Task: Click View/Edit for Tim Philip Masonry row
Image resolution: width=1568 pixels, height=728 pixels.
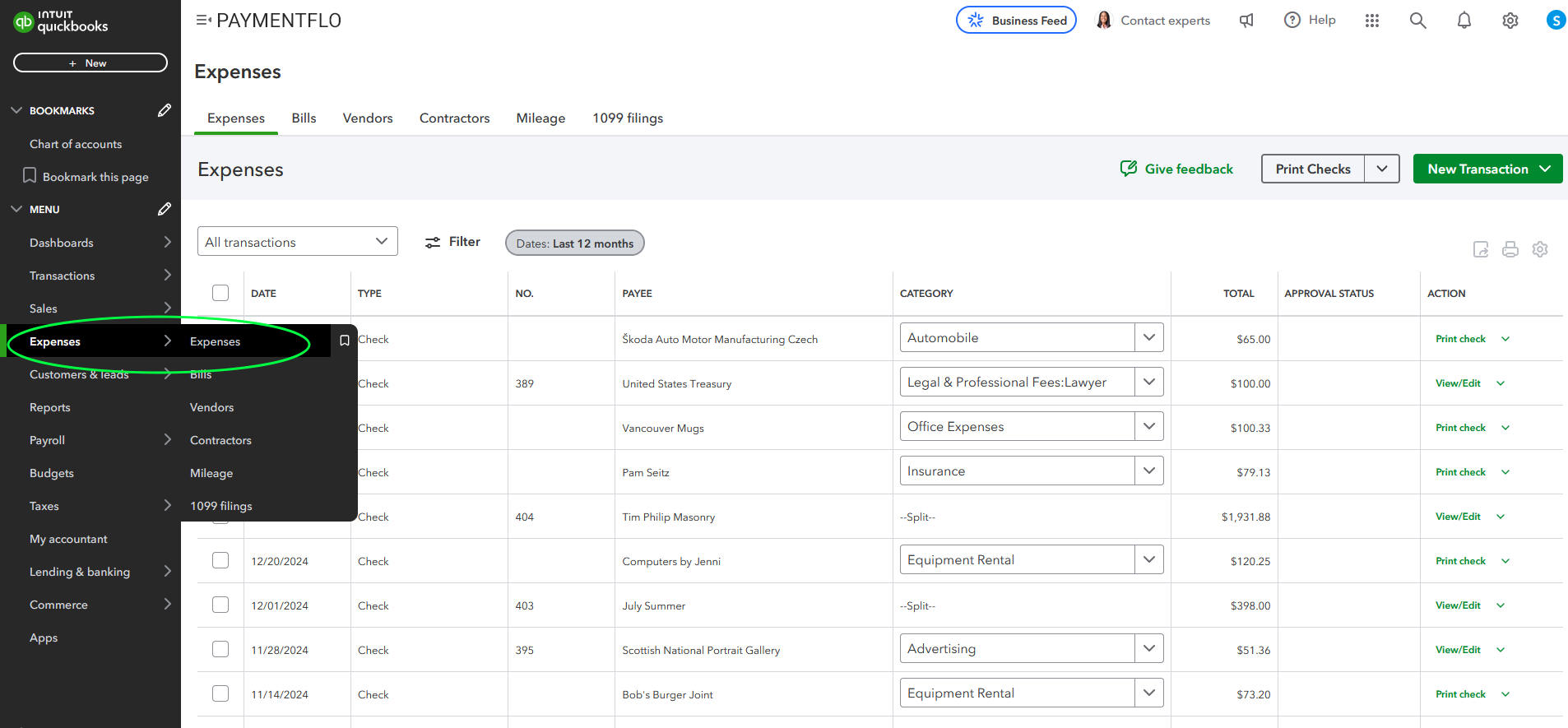Action: [x=1458, y=517]
